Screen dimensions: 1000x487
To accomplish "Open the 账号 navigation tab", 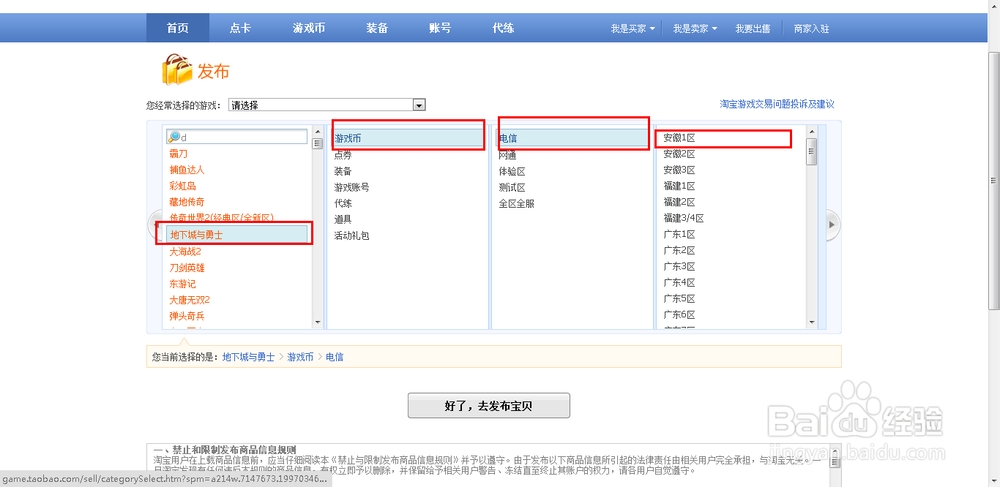I will (440, 28).
